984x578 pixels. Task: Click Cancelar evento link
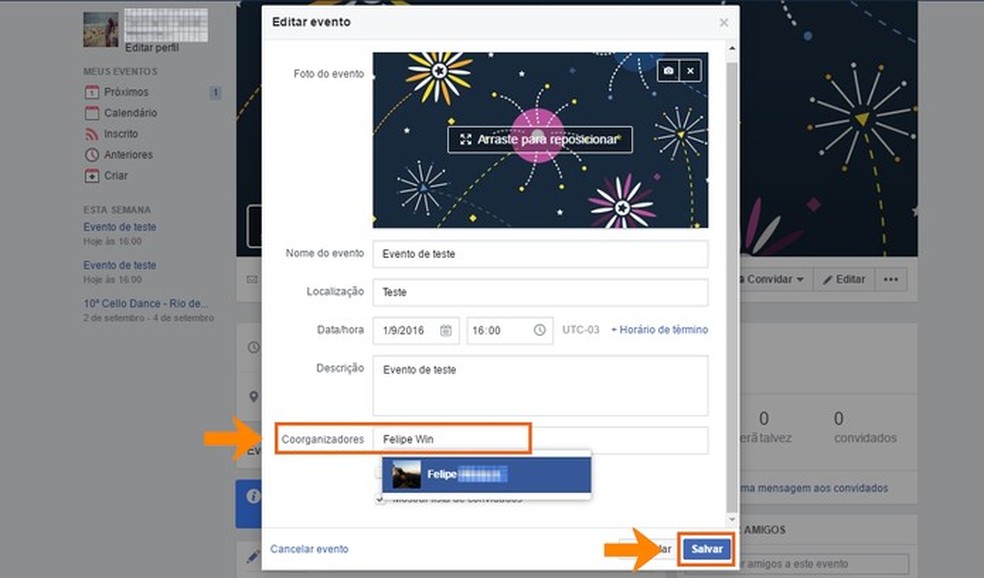coord(309,549)
